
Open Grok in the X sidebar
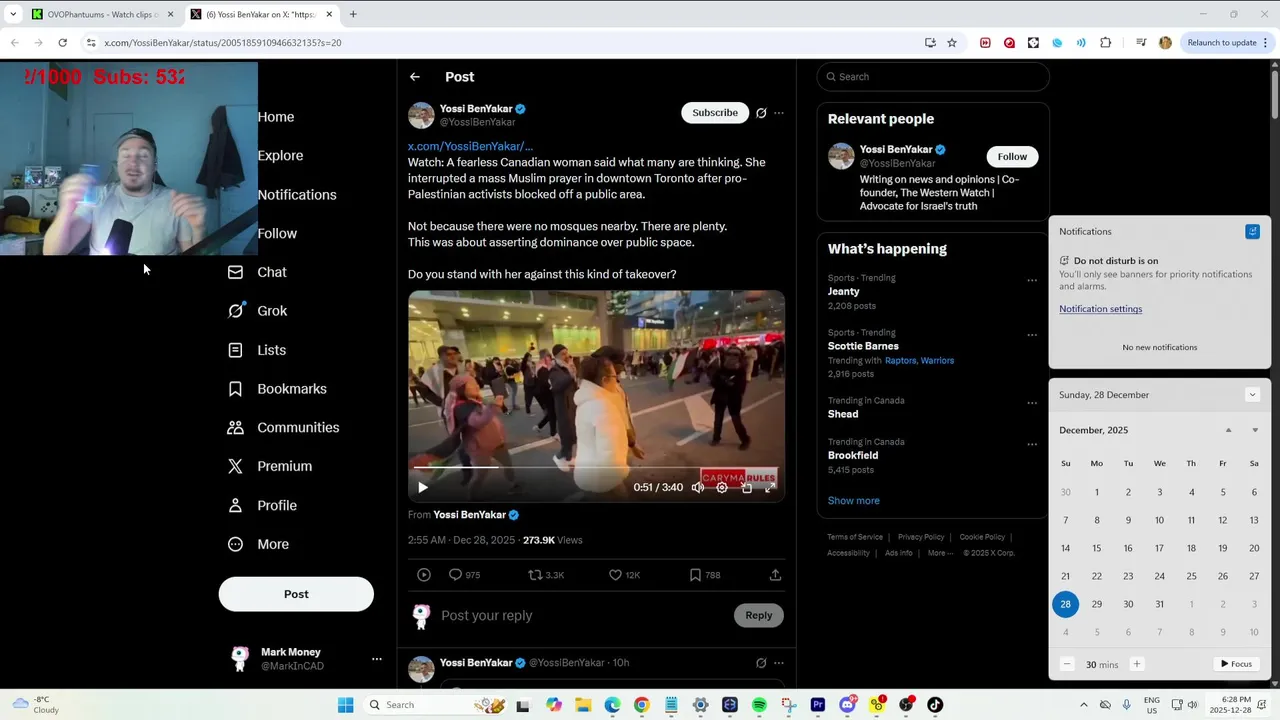coord(258,311)
